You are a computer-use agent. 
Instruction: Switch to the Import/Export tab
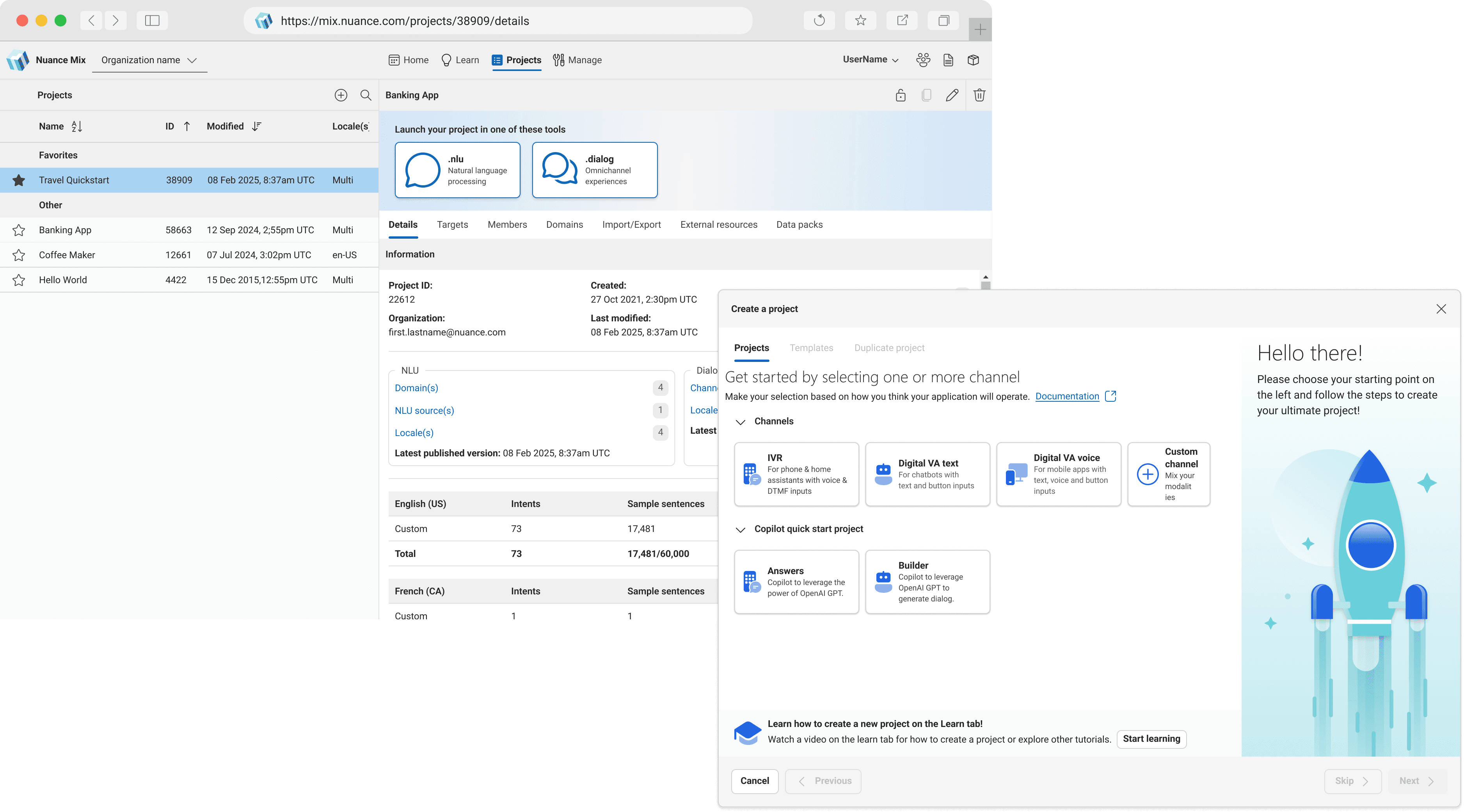point(631,225)
